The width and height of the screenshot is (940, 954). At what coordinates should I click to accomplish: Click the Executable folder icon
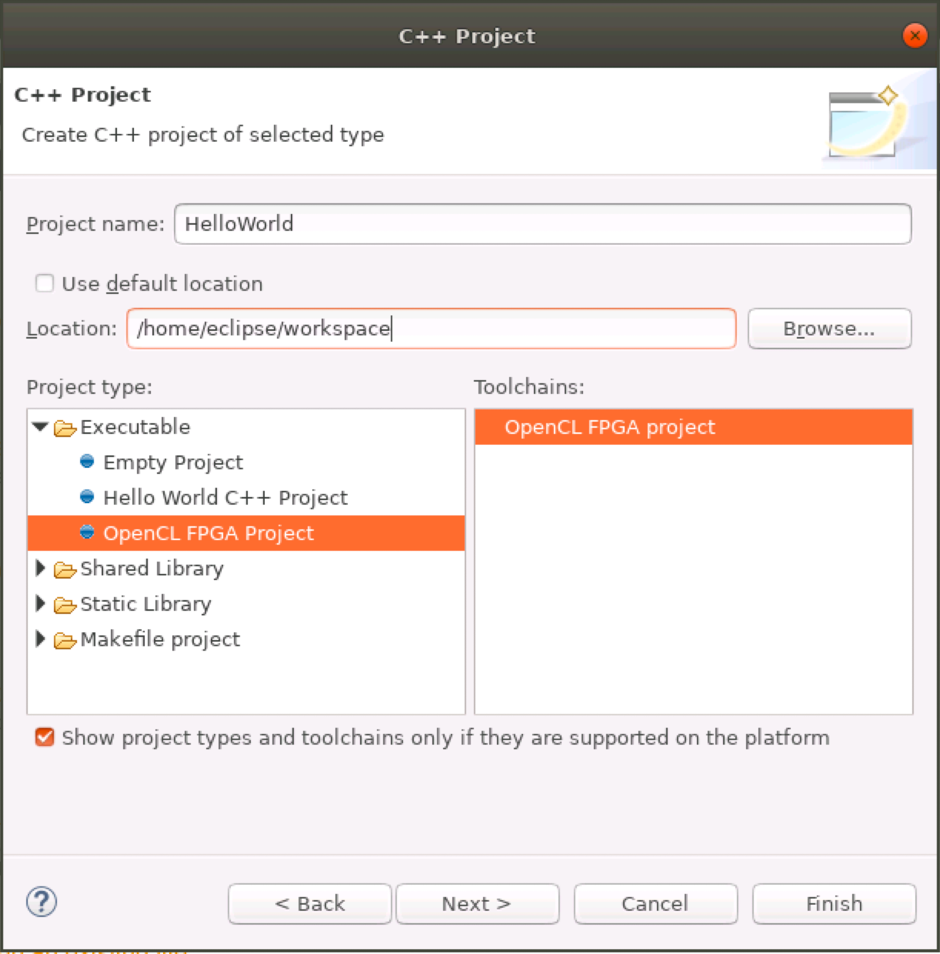point(65,428)
